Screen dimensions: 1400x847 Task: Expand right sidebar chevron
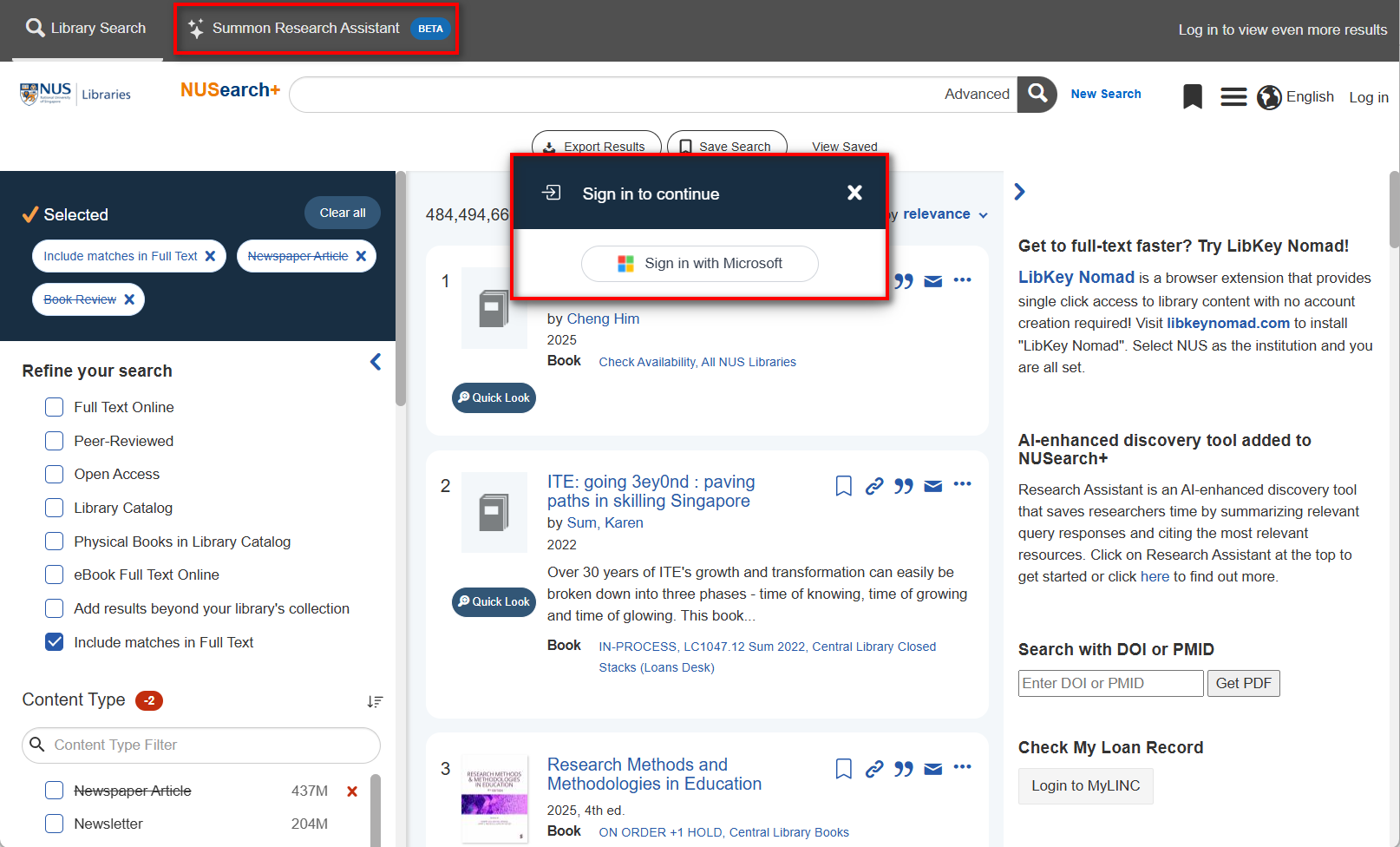point(1020,192)
